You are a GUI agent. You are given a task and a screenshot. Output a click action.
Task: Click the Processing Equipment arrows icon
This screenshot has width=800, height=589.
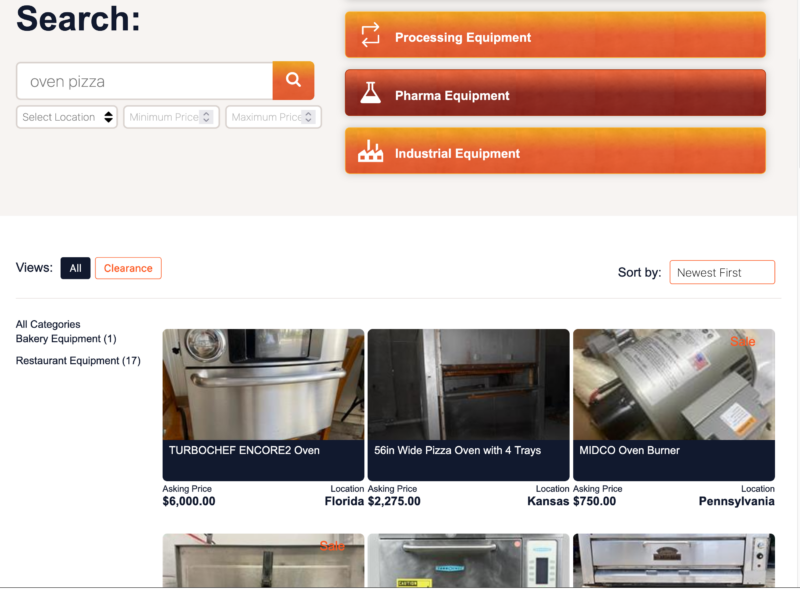click(x=370, y=35)
